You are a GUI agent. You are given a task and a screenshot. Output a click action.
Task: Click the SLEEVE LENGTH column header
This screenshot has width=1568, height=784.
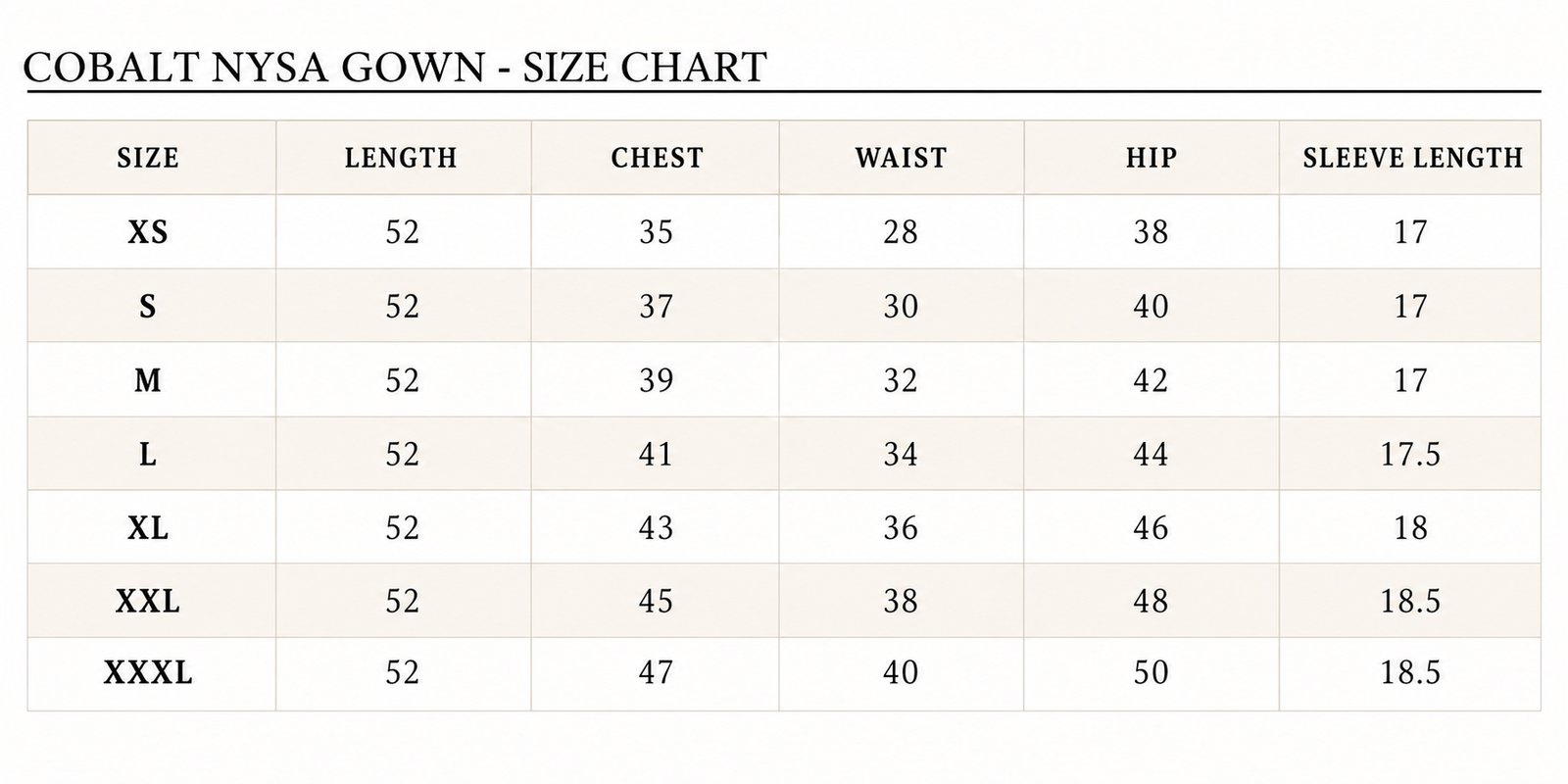1412,158
